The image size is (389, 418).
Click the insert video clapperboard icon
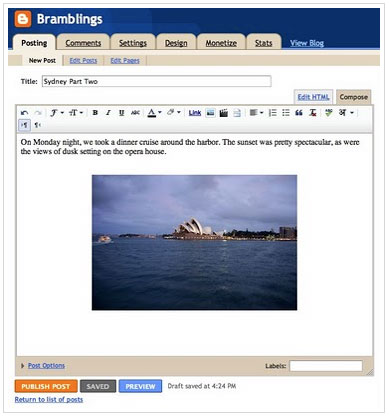pos(224,113)
